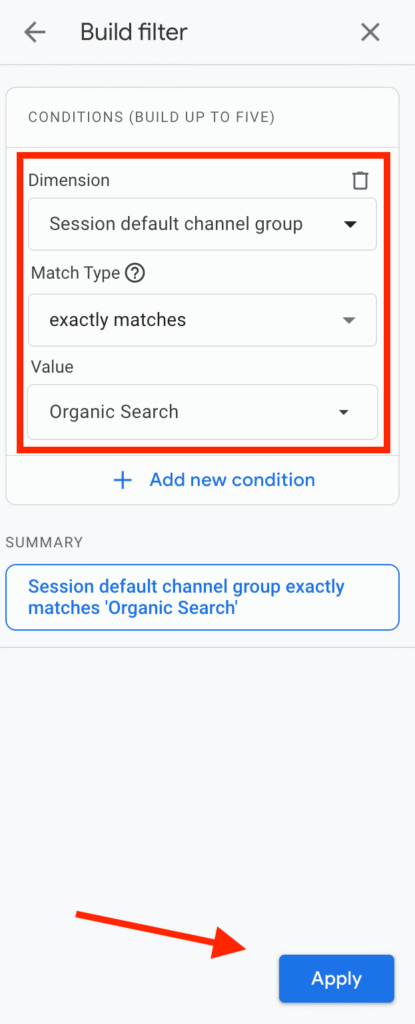Apply the filter with the Apply button

pos(337,978)
